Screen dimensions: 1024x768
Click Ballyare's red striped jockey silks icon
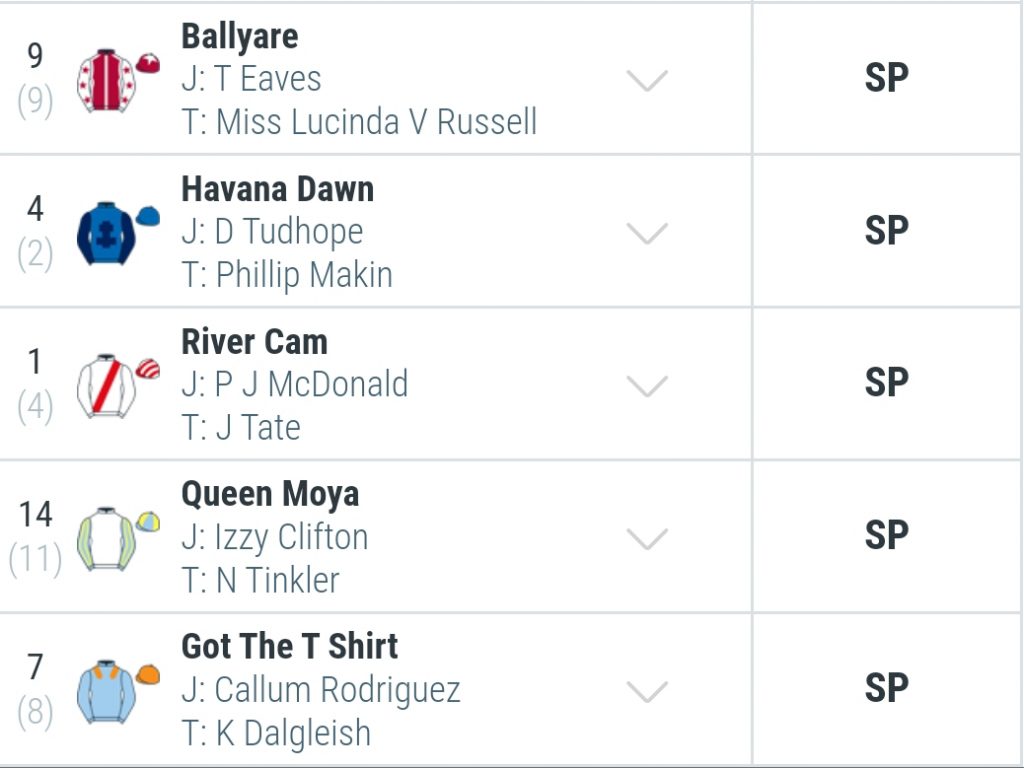[x=118, y=80]
